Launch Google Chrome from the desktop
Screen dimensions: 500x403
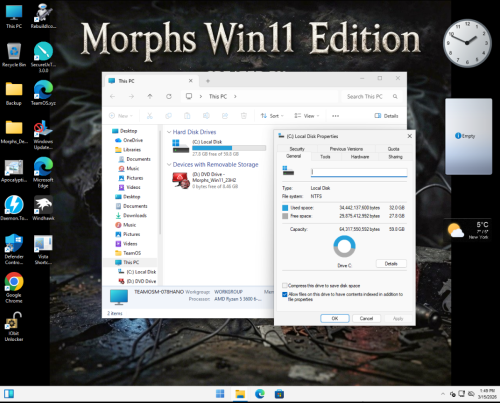click(14, 287)
